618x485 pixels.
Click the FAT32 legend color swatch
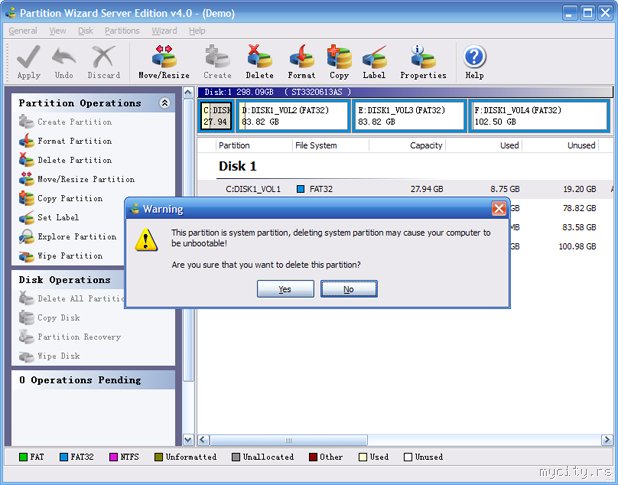point(63,457)
